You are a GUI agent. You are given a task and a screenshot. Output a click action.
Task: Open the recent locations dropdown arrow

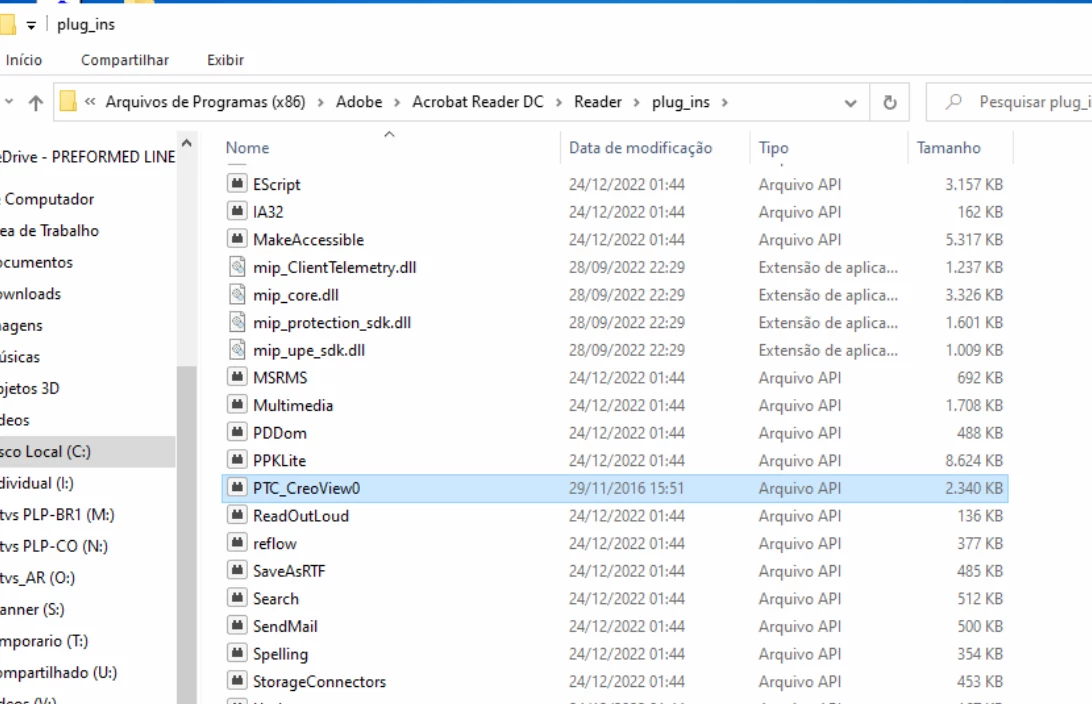point(8,102)
